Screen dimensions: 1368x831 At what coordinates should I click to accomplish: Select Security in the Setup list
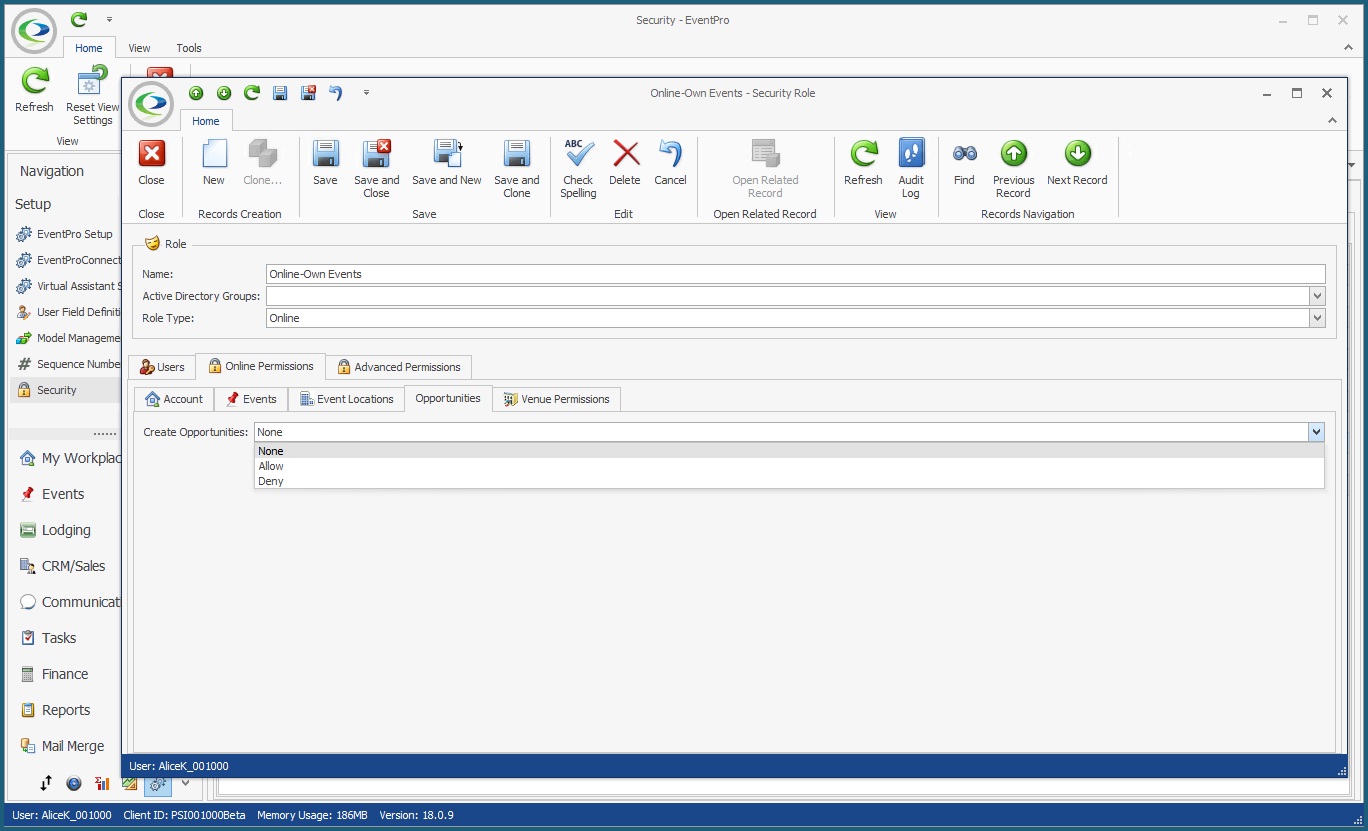pos(66,390)
